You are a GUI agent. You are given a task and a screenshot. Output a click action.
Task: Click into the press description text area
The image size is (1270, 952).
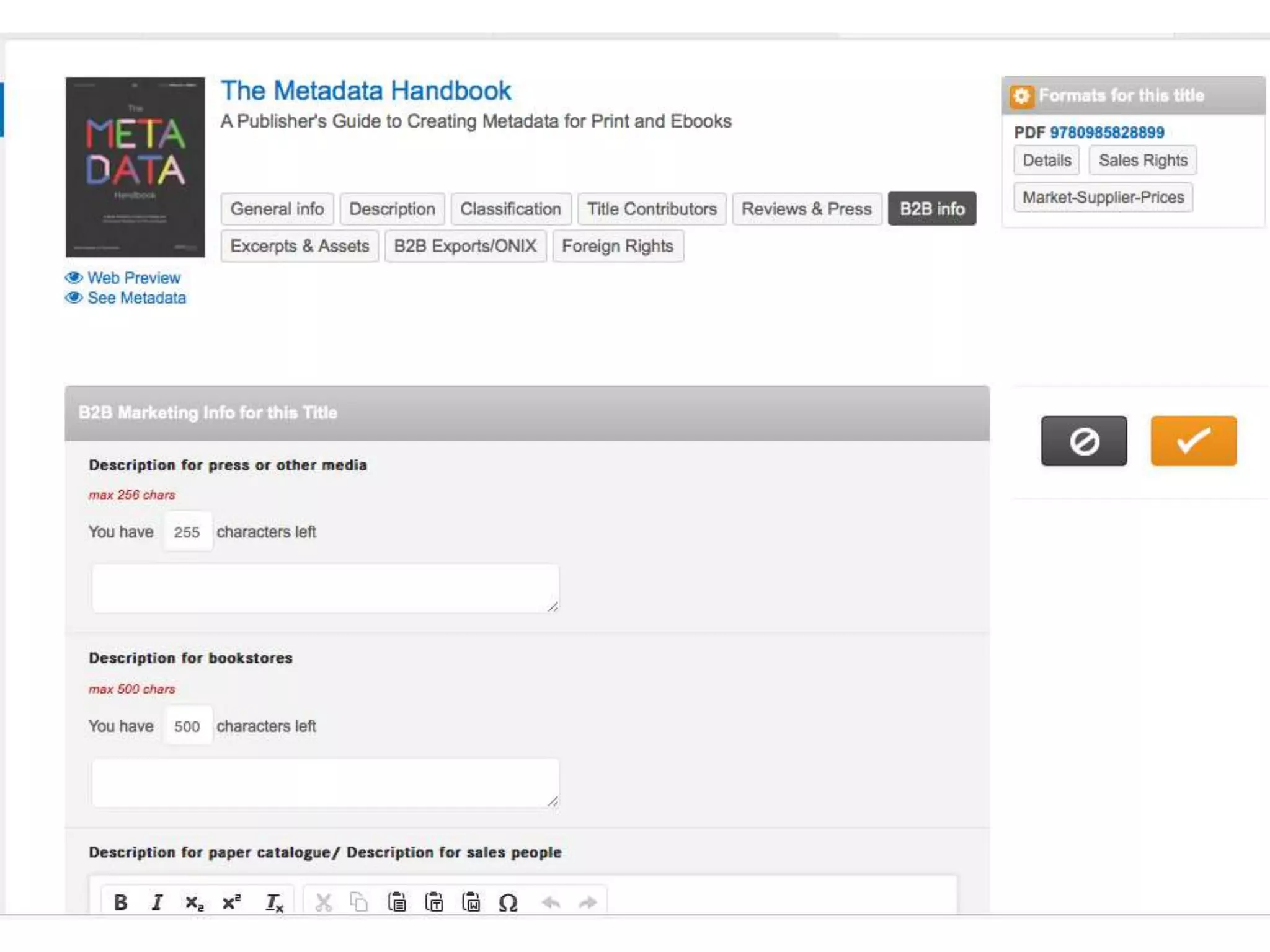[x=325, y=588]
